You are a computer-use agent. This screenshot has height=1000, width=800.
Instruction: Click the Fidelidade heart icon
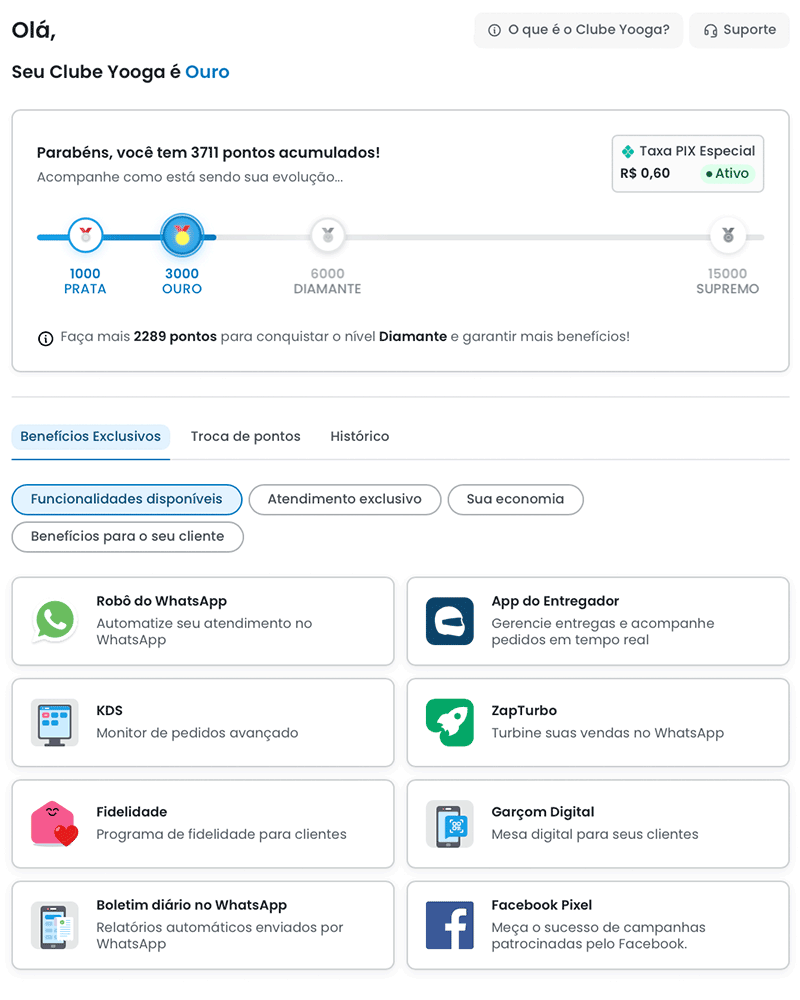[55, 824]
